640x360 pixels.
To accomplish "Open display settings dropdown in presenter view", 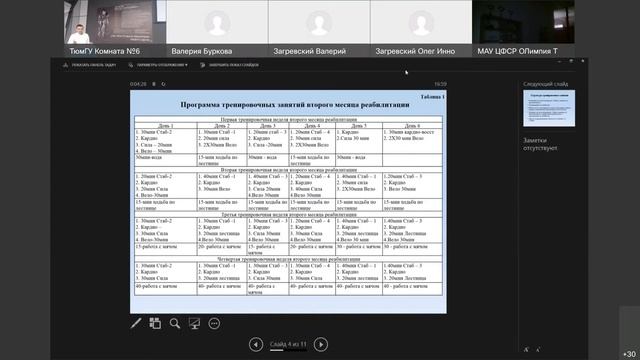I will pyautogui.click(x=158, y=65).
